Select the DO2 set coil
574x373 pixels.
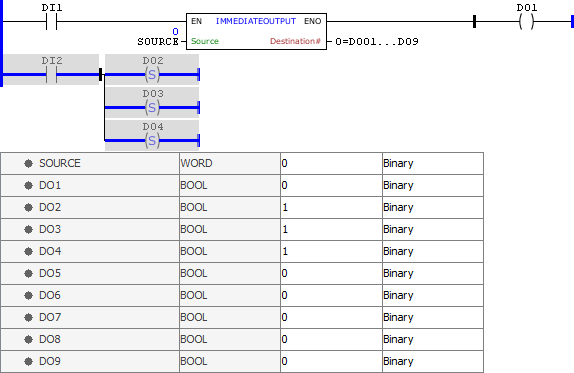[x=152, y=75]
